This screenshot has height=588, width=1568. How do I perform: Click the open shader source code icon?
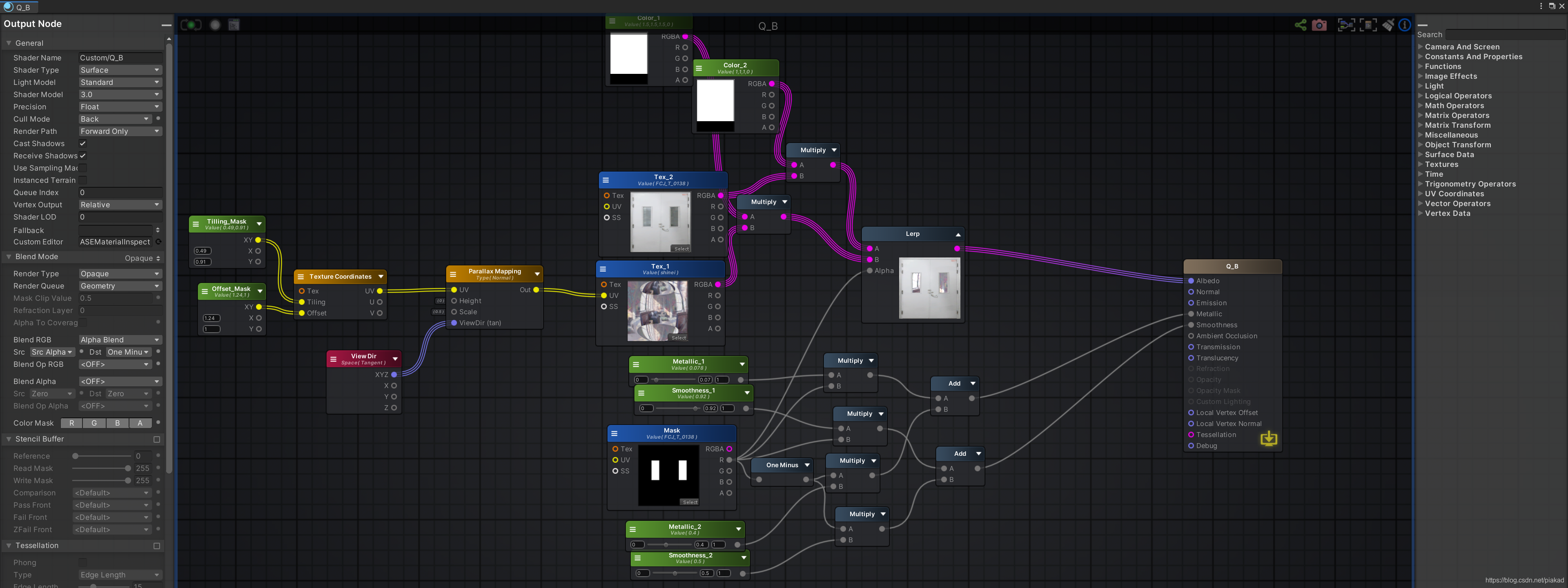click(234, 25)
